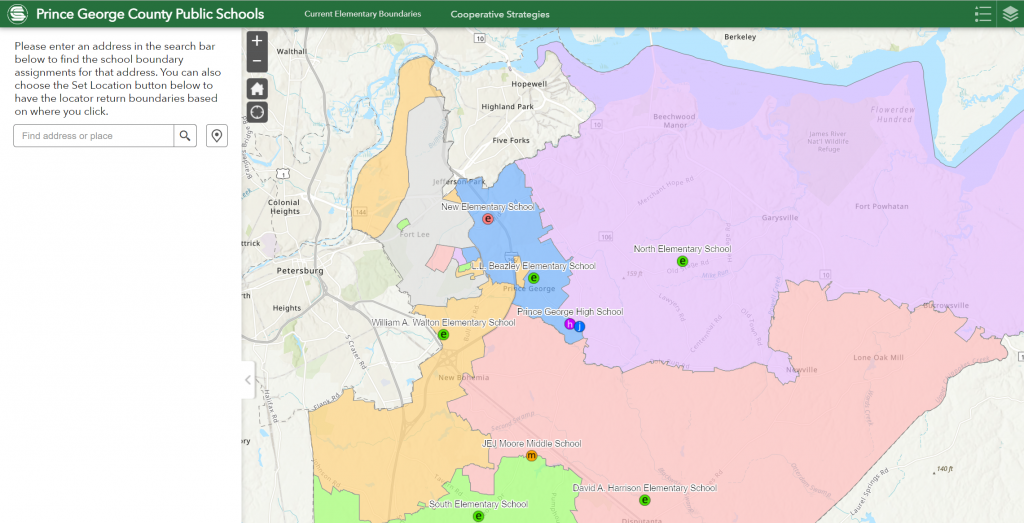The width and height of the screenshot is (1024, 523).
Task: Open the legend list panel
Action: point(983,14)
